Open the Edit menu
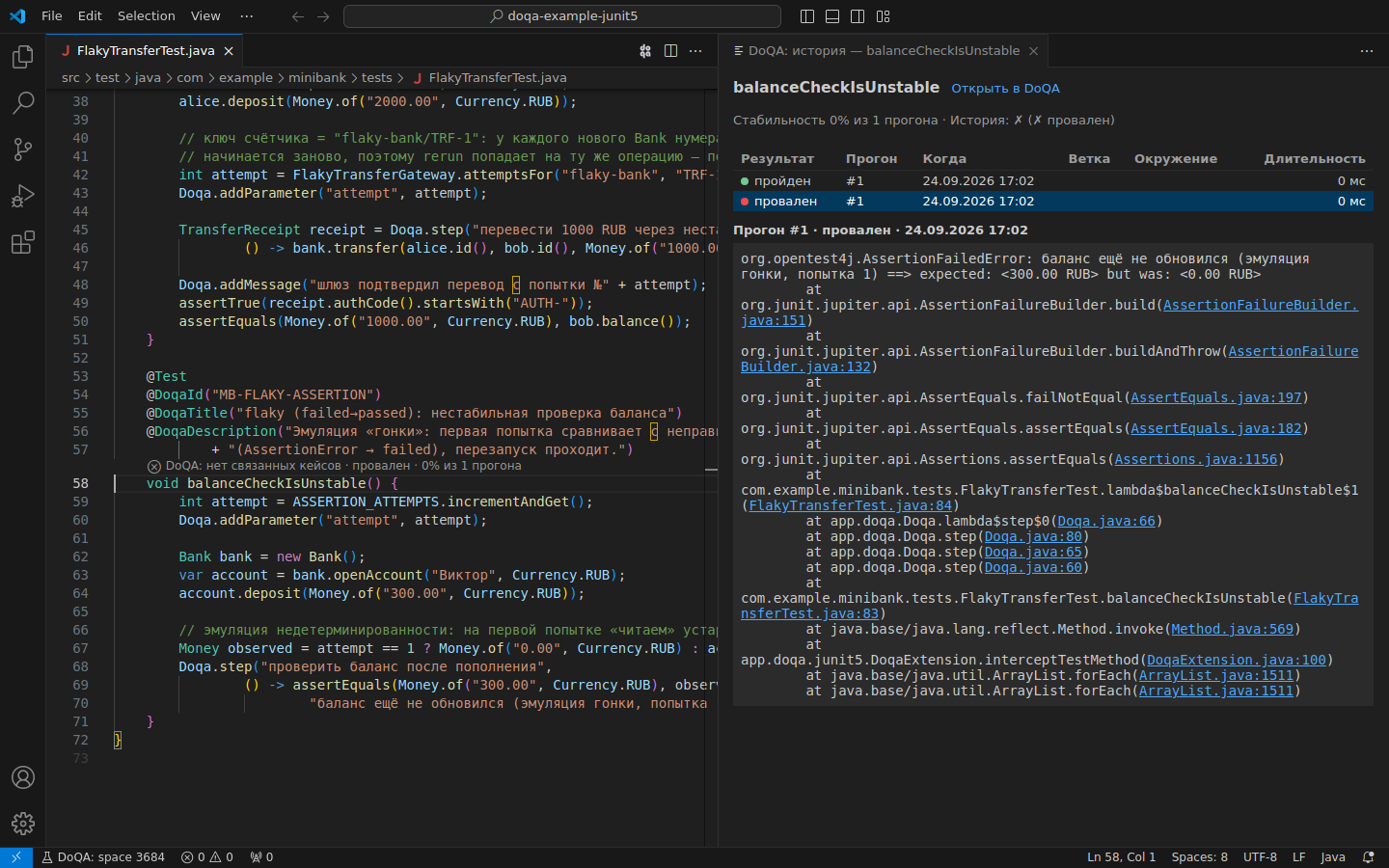The image size is (1389, 868). (90, 16)
